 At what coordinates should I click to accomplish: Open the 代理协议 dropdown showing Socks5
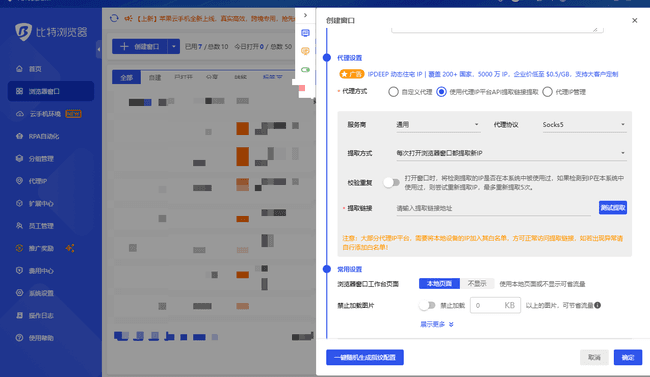(x=584, y=125)
